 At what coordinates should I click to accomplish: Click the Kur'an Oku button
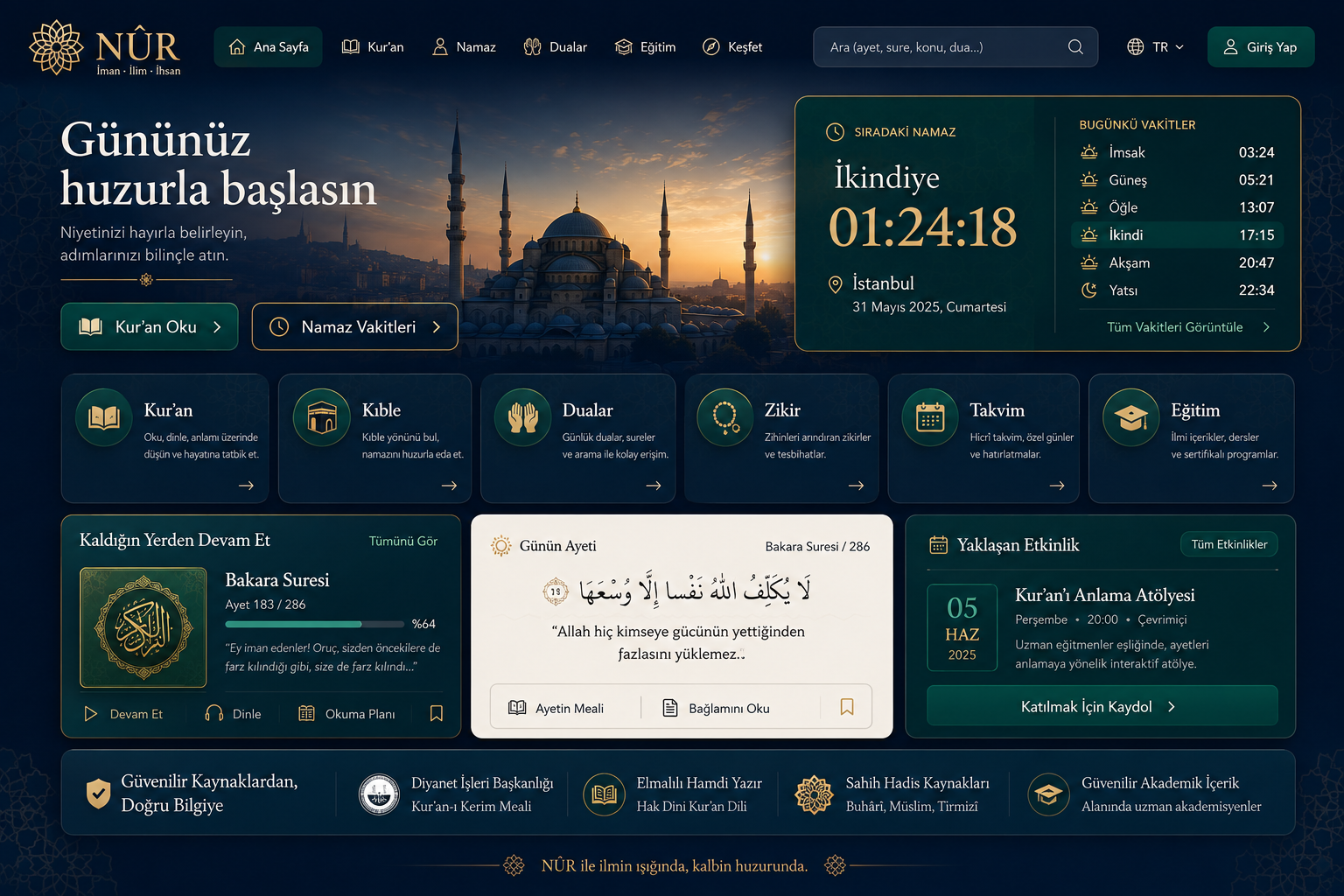pyautogui.click(x=150, y=326)
